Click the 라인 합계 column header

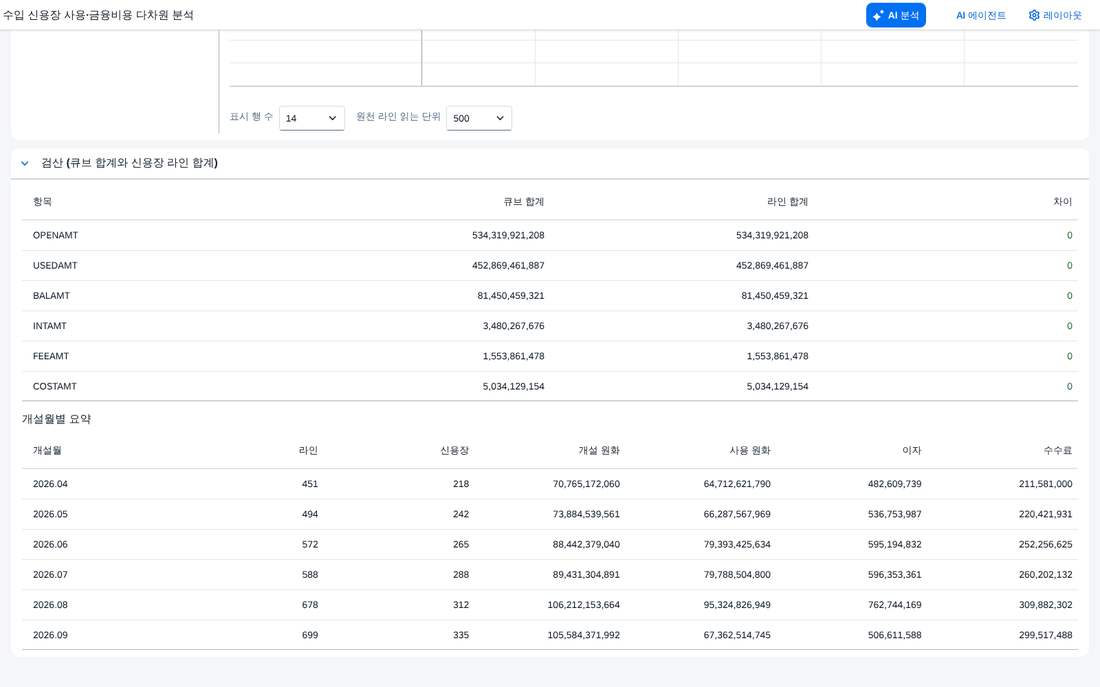click(787, 201)
